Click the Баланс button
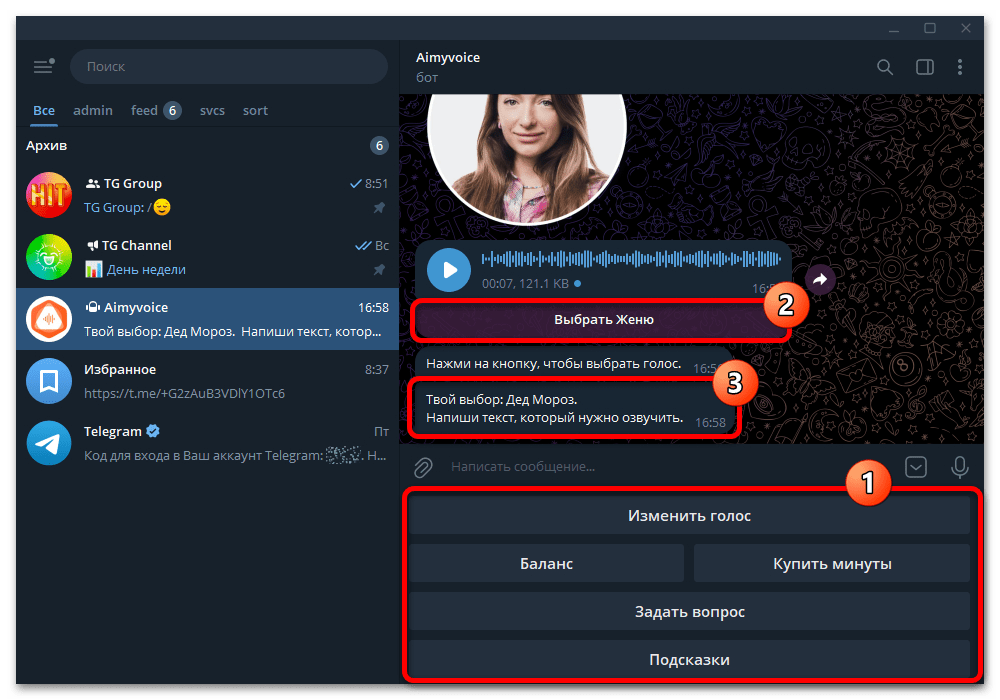The image size is (1000, 700). click(547, 564)
